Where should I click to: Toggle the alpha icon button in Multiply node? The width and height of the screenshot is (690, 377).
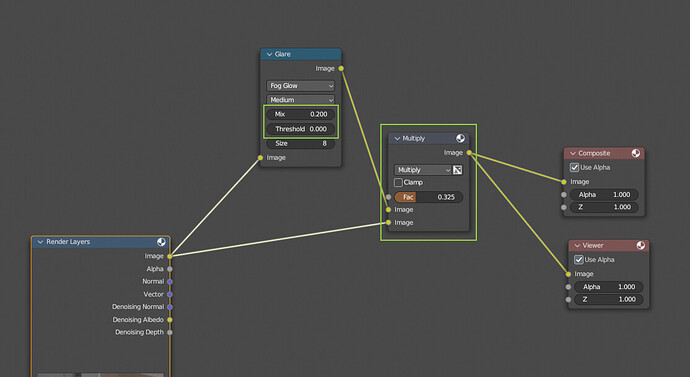coord(458,170)
